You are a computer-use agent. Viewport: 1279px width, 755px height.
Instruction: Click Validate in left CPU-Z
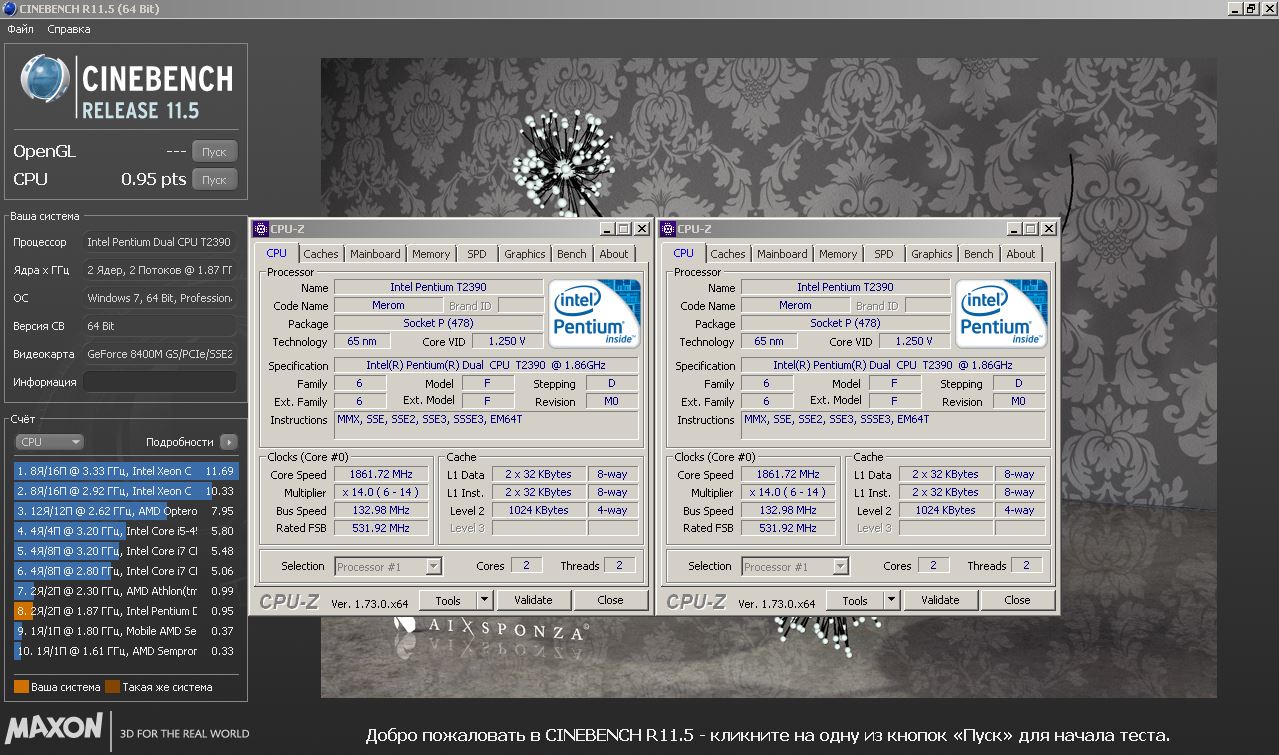tap(533, 600)
